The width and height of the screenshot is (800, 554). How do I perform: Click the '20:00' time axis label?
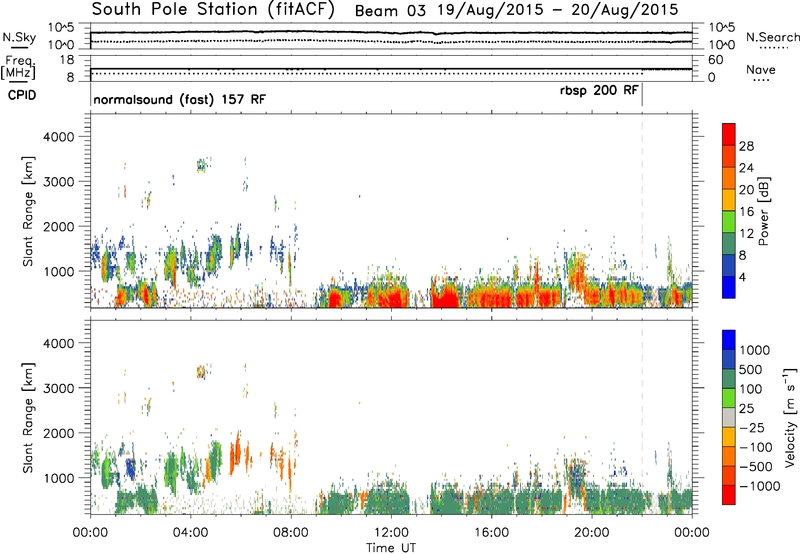click(591, 533)
